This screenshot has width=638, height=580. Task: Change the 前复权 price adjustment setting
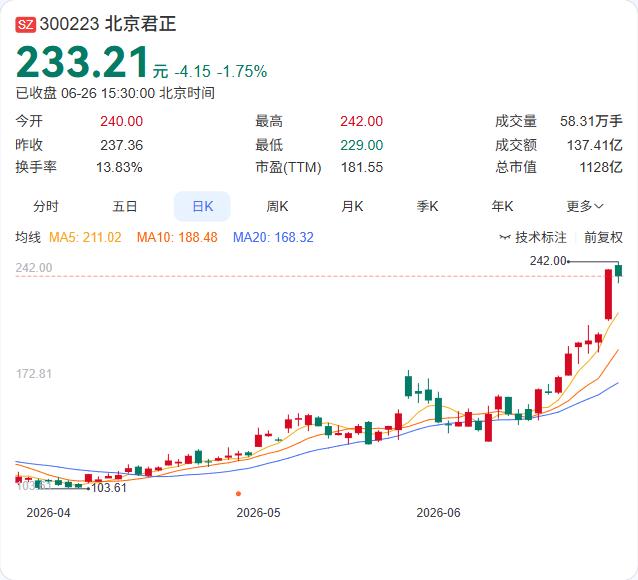pyautogui.click(x=603, y=237)
